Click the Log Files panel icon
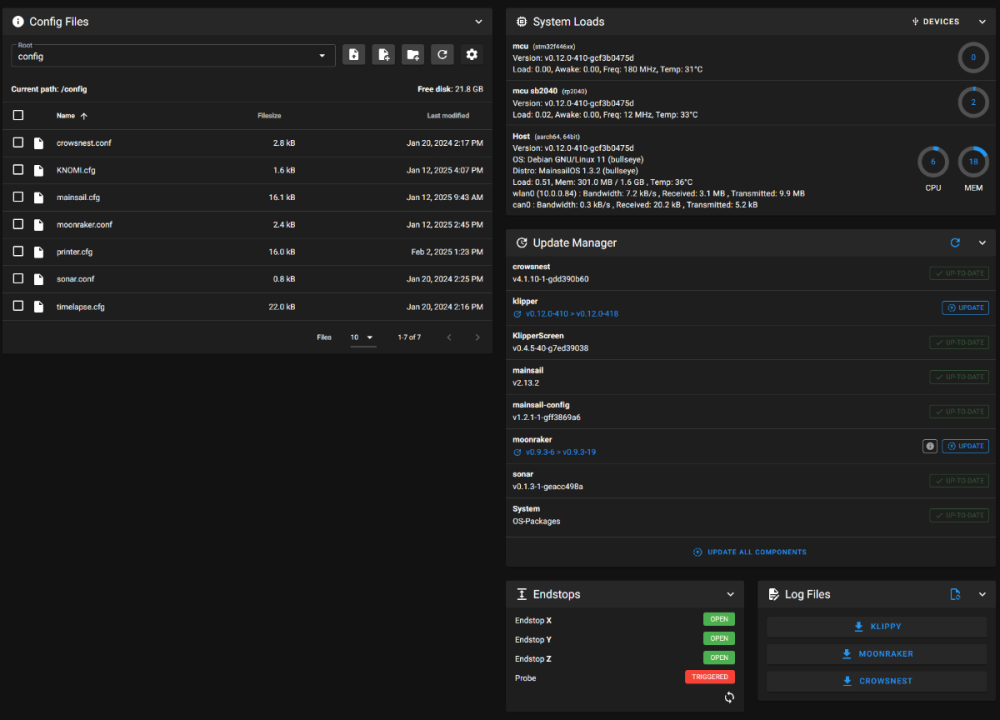1000x720 pixels. 774,594
